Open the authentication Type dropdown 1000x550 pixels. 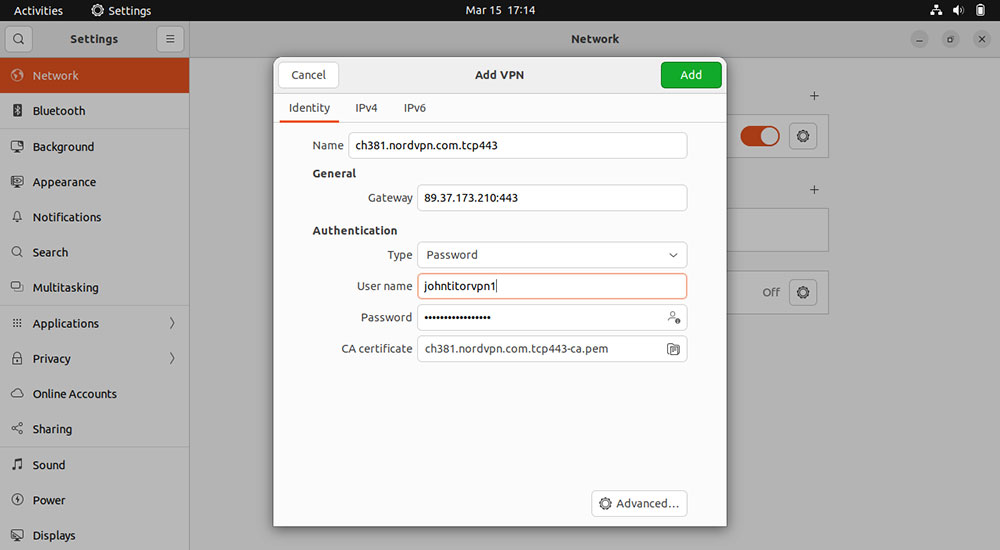[x=552, y=255]
